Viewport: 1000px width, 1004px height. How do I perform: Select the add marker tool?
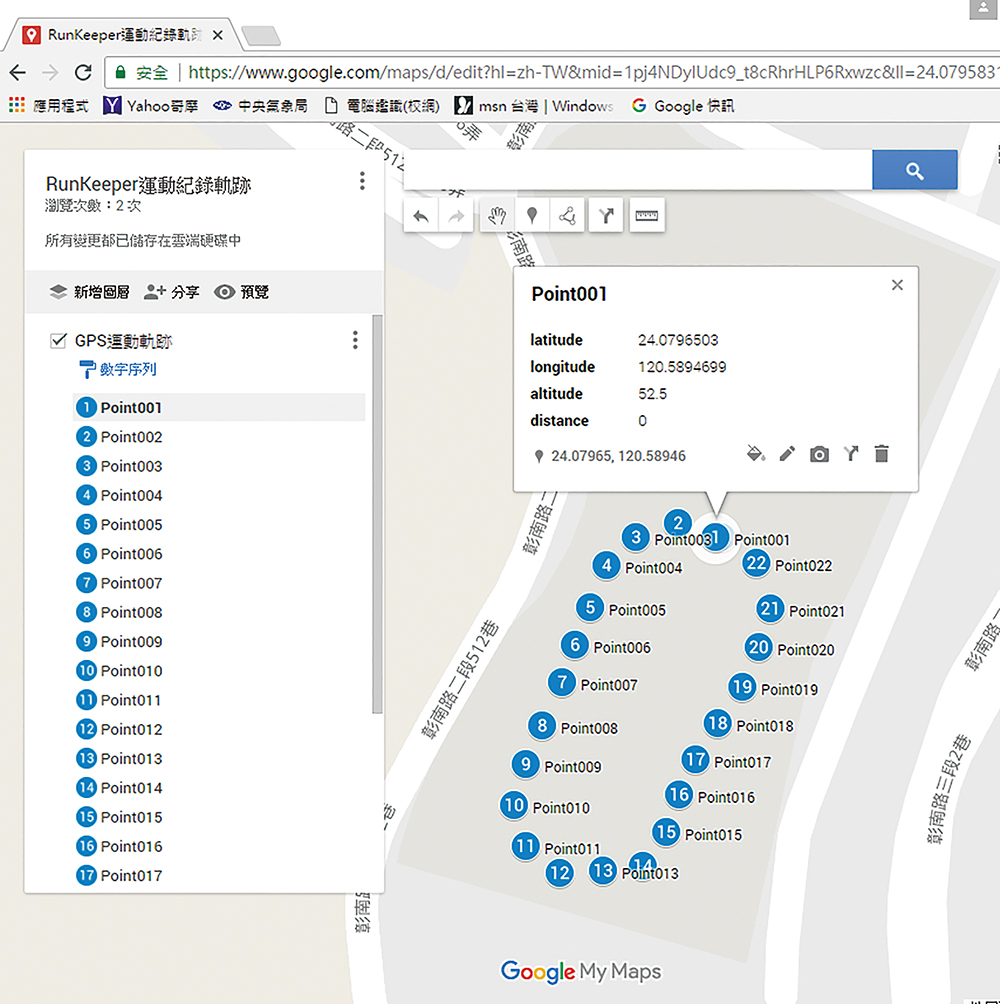(531, 216)
